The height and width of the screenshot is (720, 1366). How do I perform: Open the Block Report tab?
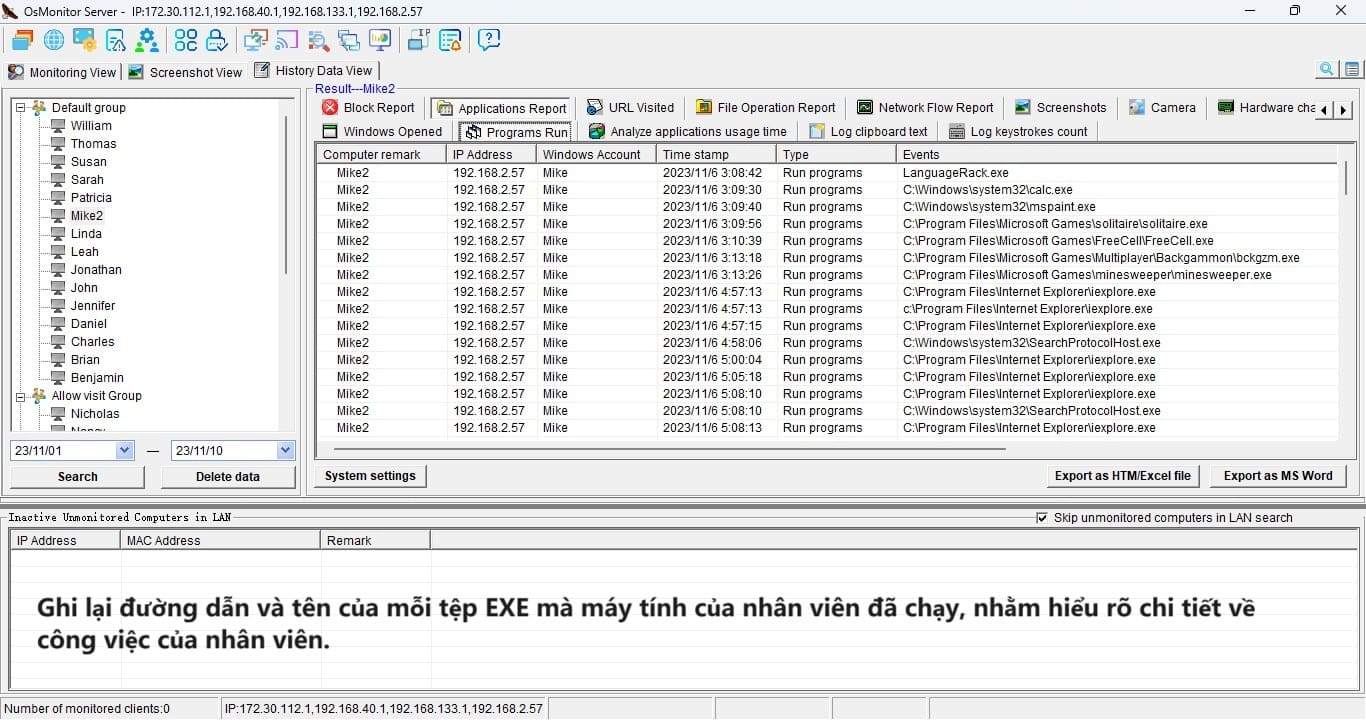tap(368, 108)
